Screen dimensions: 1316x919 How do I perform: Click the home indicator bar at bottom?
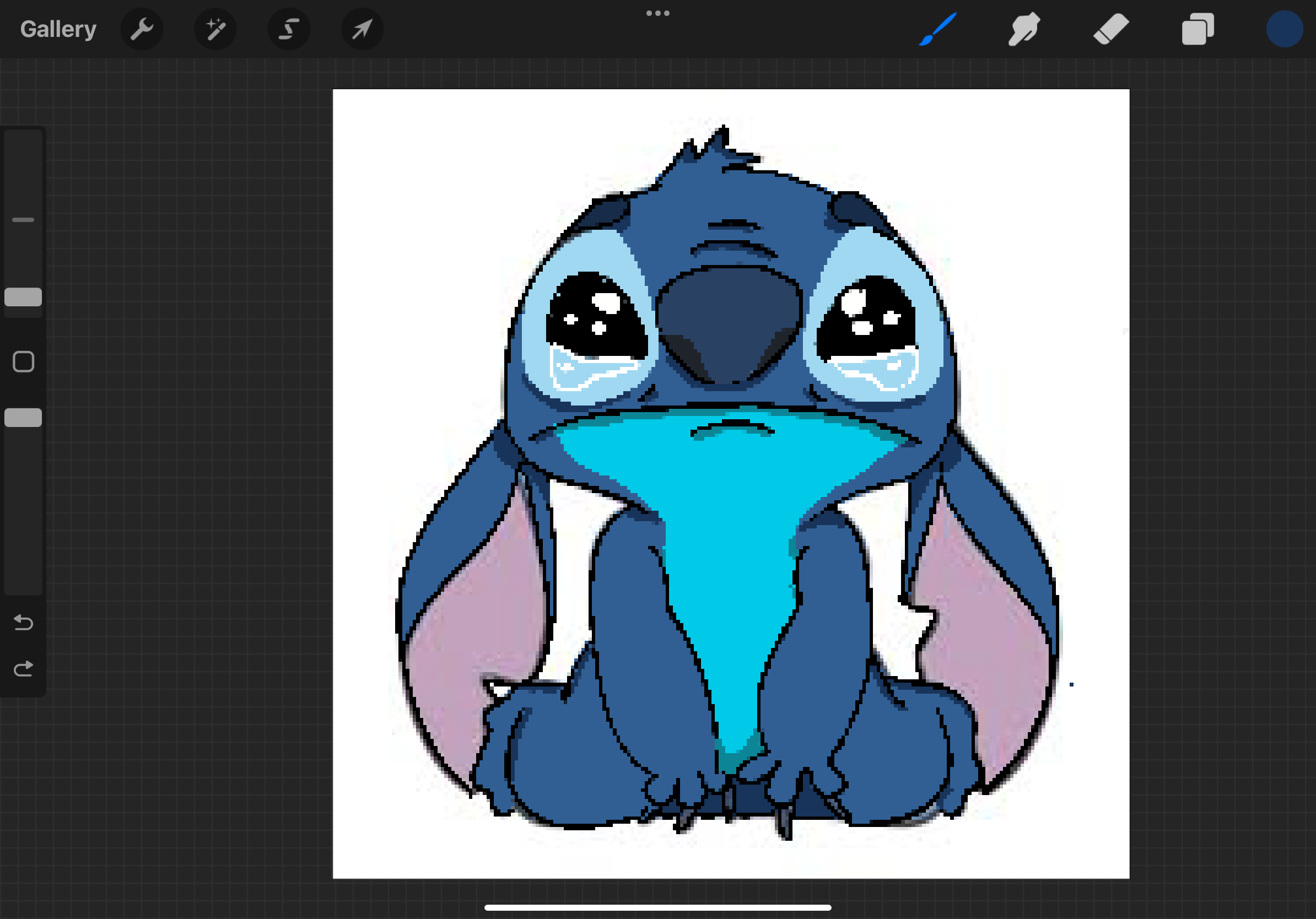pos(657,907)
